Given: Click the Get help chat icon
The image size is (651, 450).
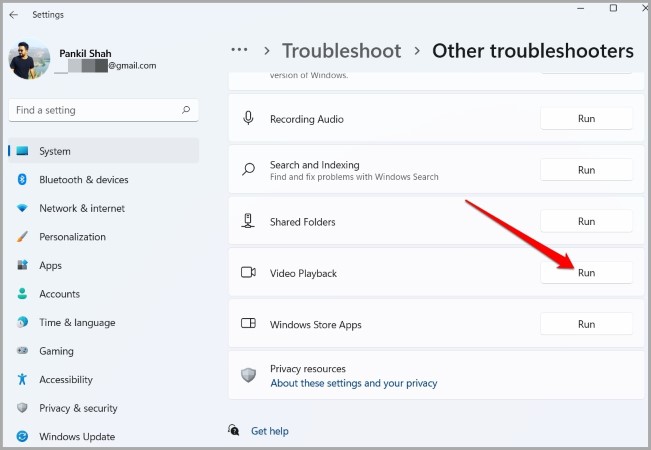Looking at the screenshot, I should (234, 430).
